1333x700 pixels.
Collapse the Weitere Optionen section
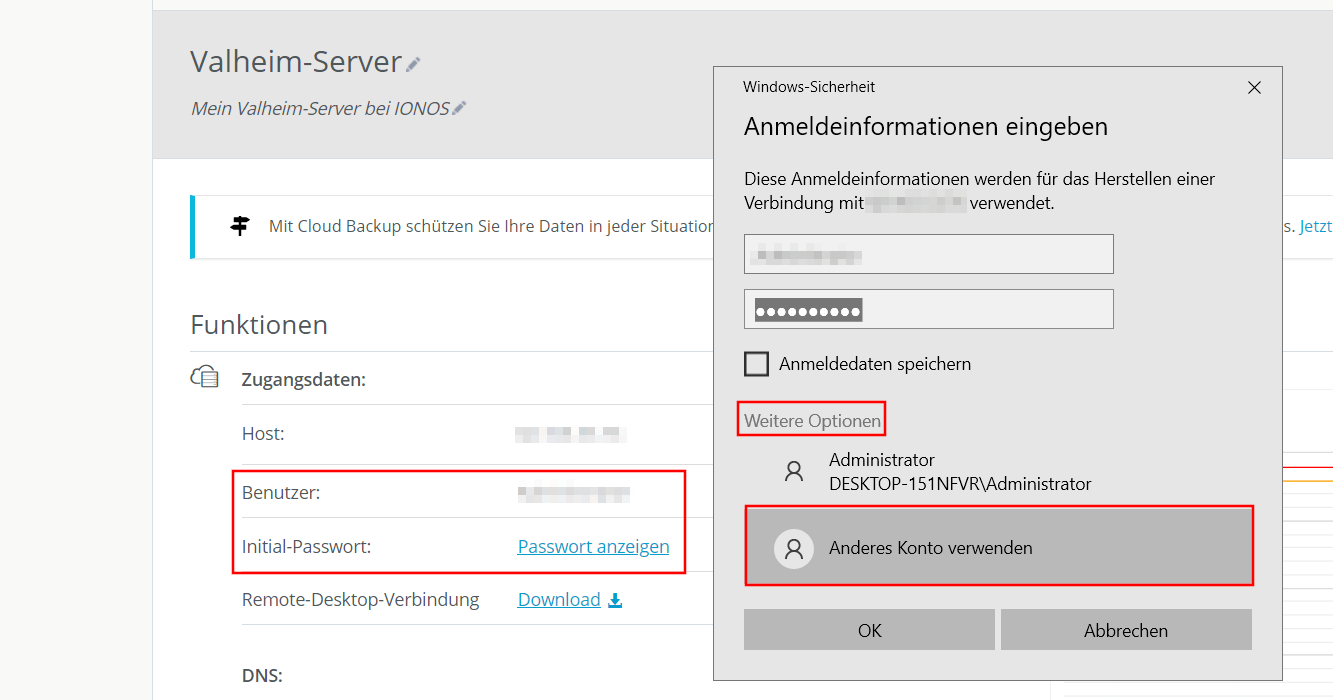pyautogui.click(x=812, y=421)
